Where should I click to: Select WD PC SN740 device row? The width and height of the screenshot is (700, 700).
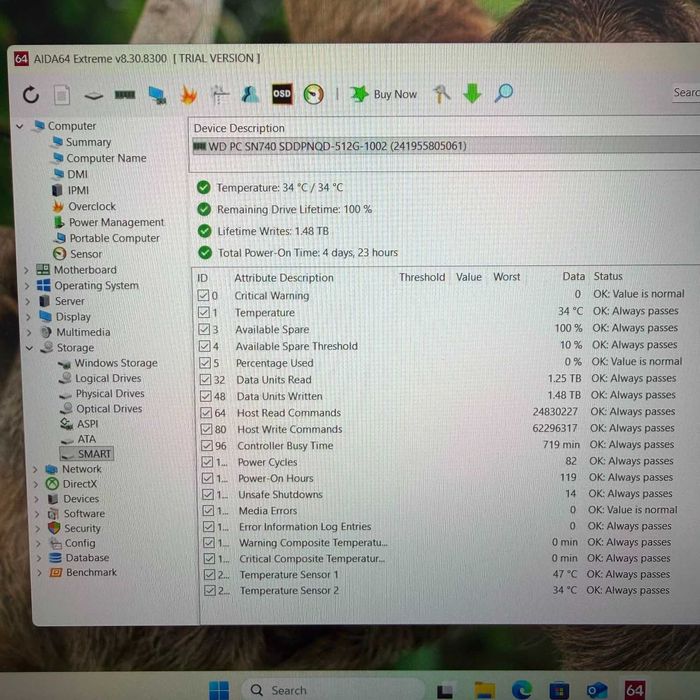pos(446,146)
